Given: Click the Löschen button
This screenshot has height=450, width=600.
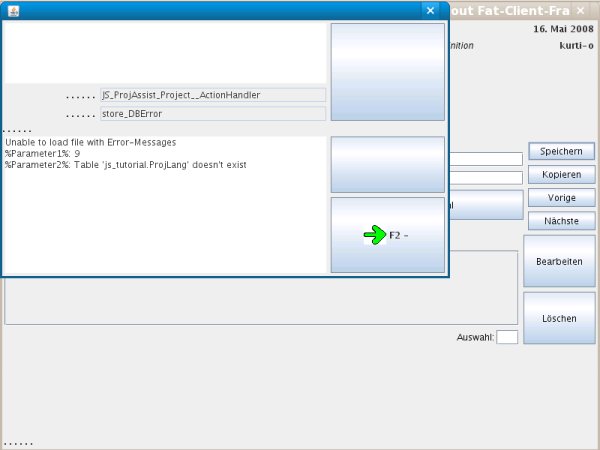Looking at the screenshot, I should 559,318.
